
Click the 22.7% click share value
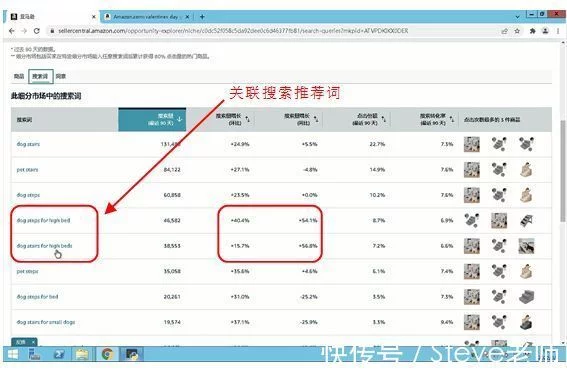pos(377,144)
